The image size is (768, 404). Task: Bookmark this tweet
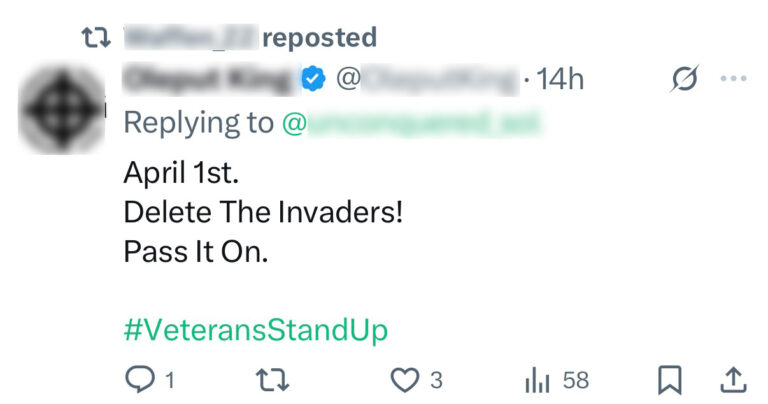tap(669, 380)
